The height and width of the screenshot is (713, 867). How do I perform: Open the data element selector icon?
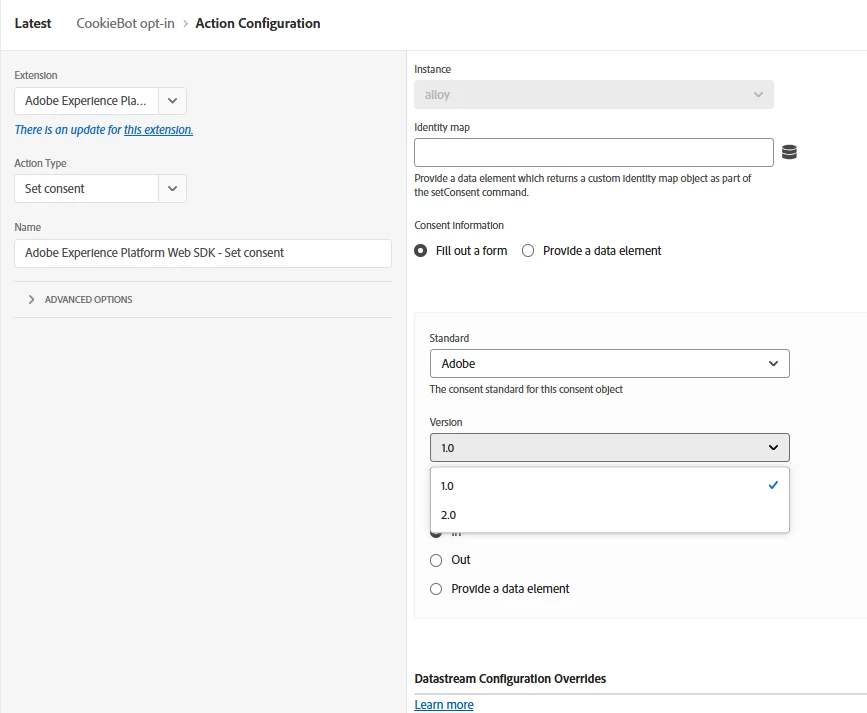[789, 152]
